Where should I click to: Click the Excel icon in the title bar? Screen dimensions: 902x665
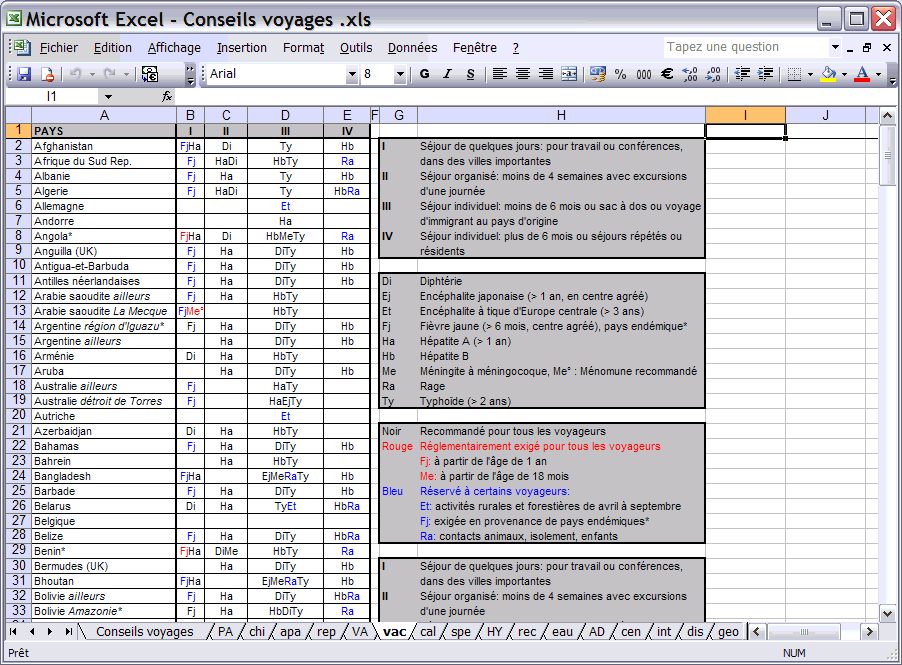tap(14, 19)
